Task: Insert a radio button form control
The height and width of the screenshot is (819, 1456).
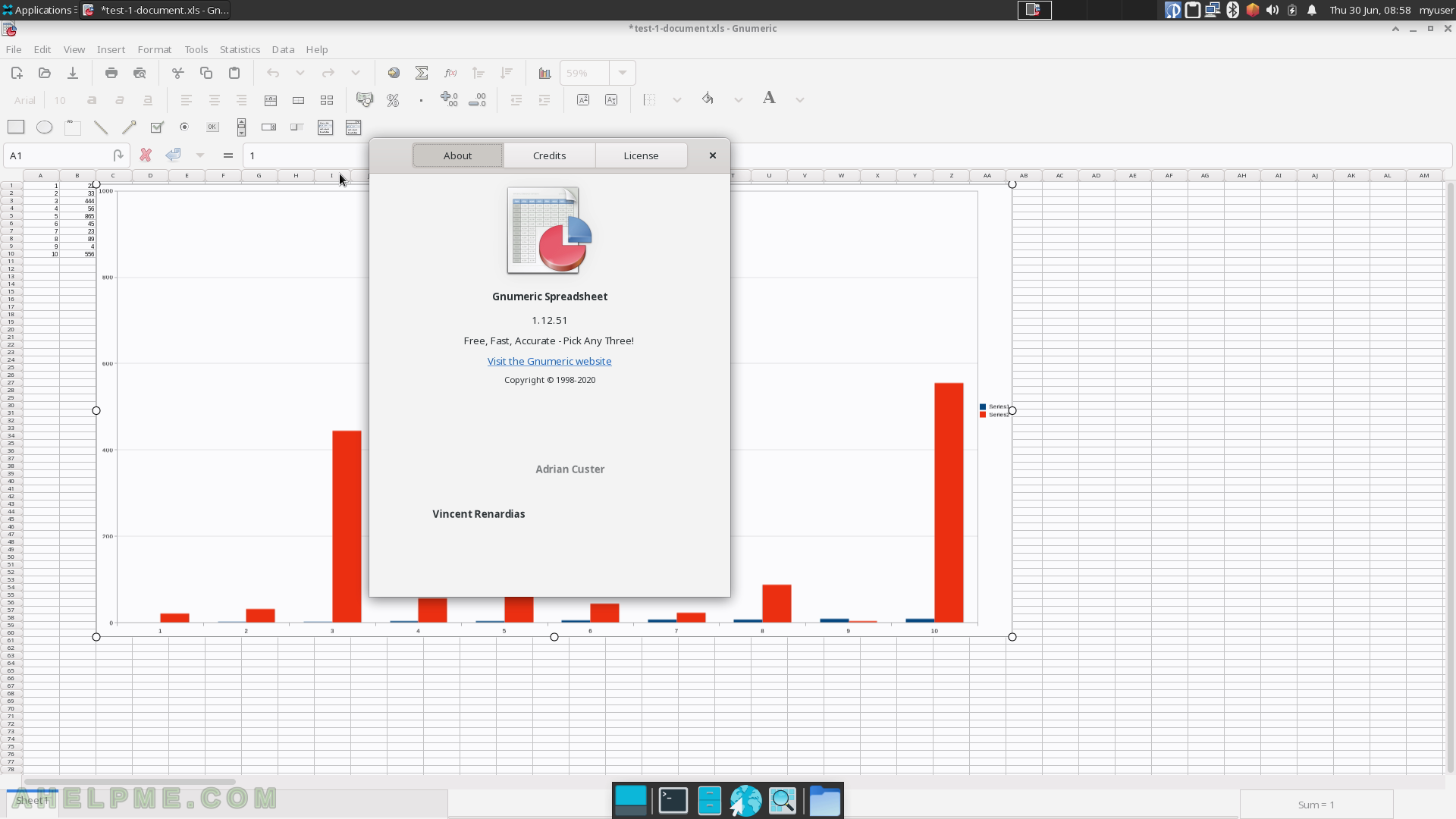Action: click(x=184, y=127)
